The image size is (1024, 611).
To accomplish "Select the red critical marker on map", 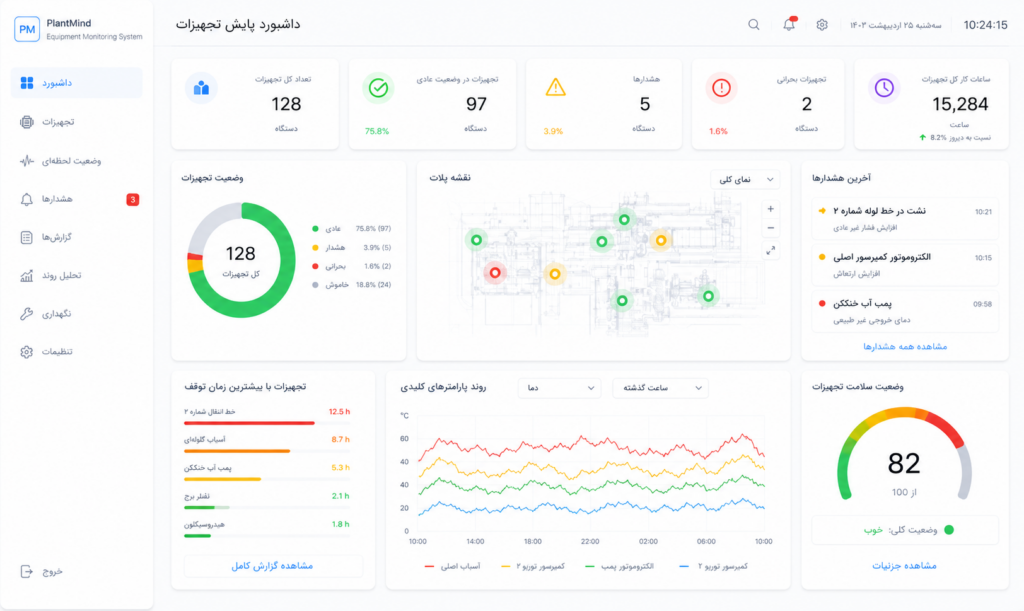I will pos(495,273).
